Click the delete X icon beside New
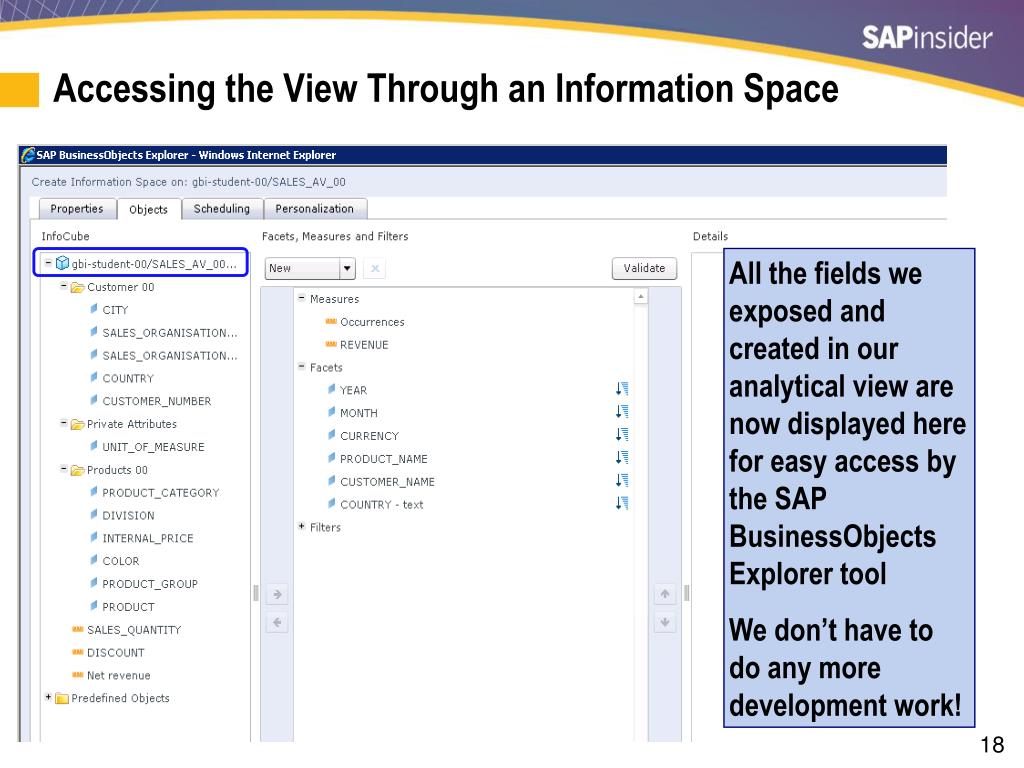The image size is (1024, 768). [x=375, y=268]
